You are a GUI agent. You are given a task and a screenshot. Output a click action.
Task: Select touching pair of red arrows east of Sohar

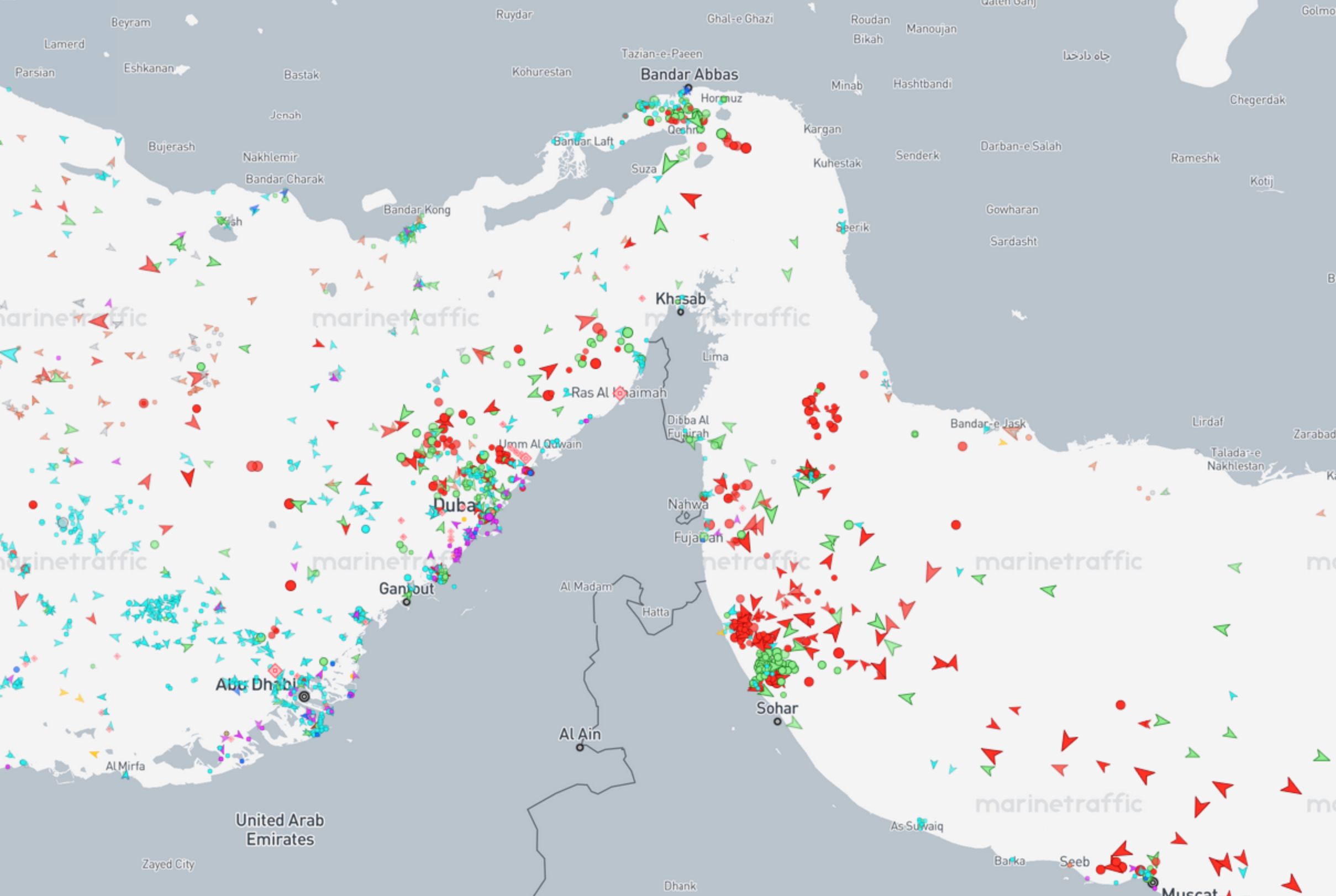pyautogui.click(x=945, y=663)
